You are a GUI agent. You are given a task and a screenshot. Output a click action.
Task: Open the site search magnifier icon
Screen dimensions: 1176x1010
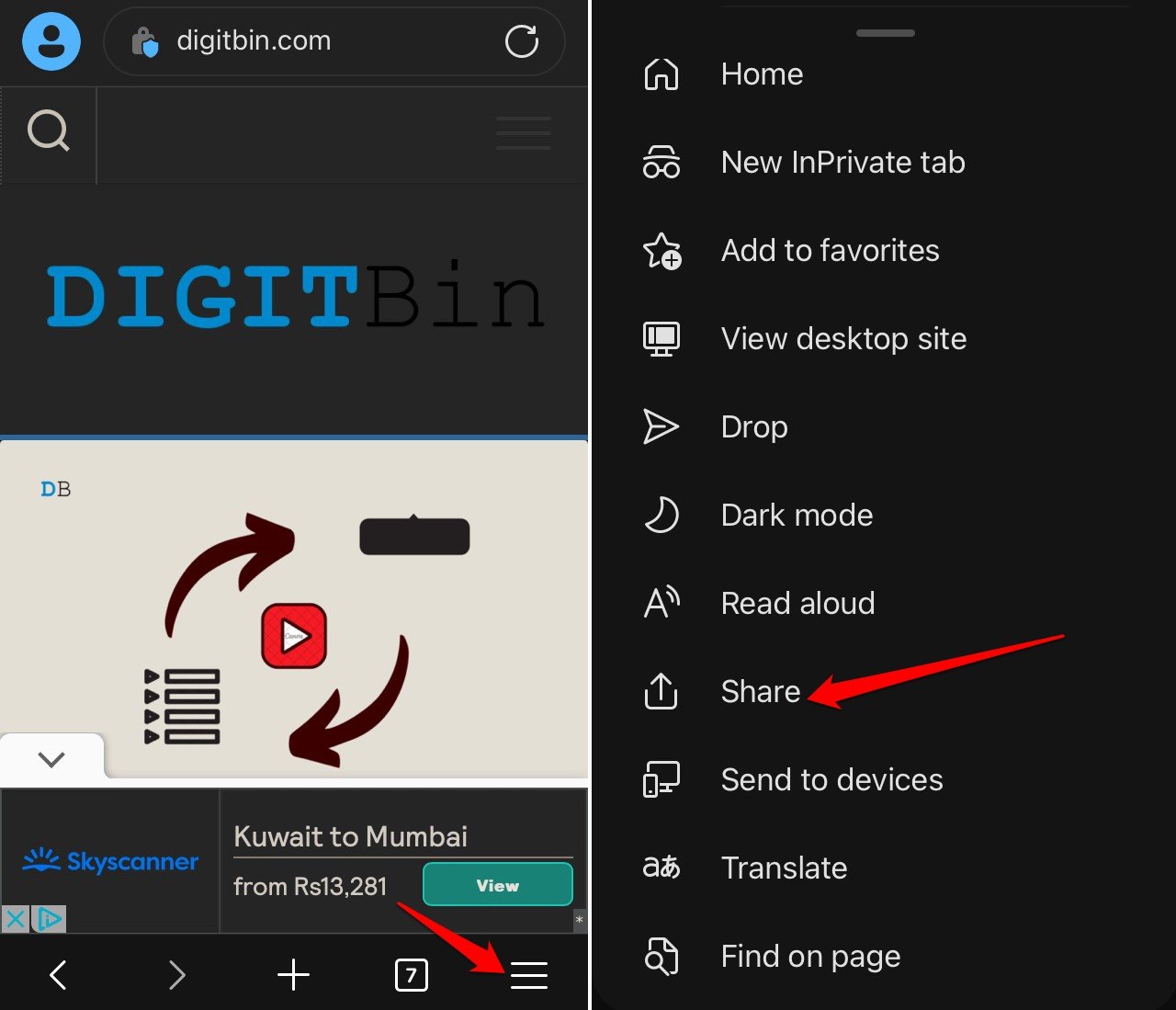(x=49, y=131)
